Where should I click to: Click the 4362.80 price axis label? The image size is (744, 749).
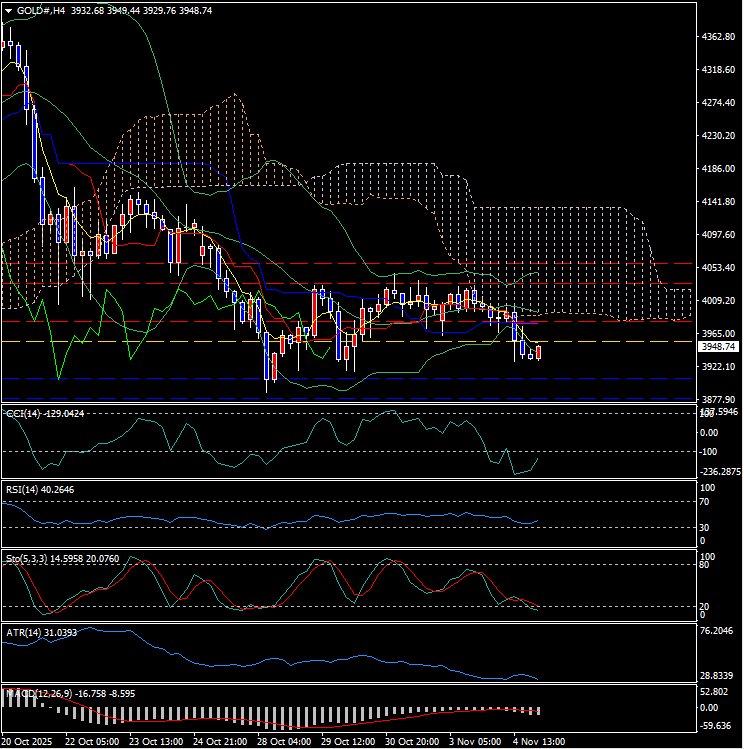[x=718, y=37]
